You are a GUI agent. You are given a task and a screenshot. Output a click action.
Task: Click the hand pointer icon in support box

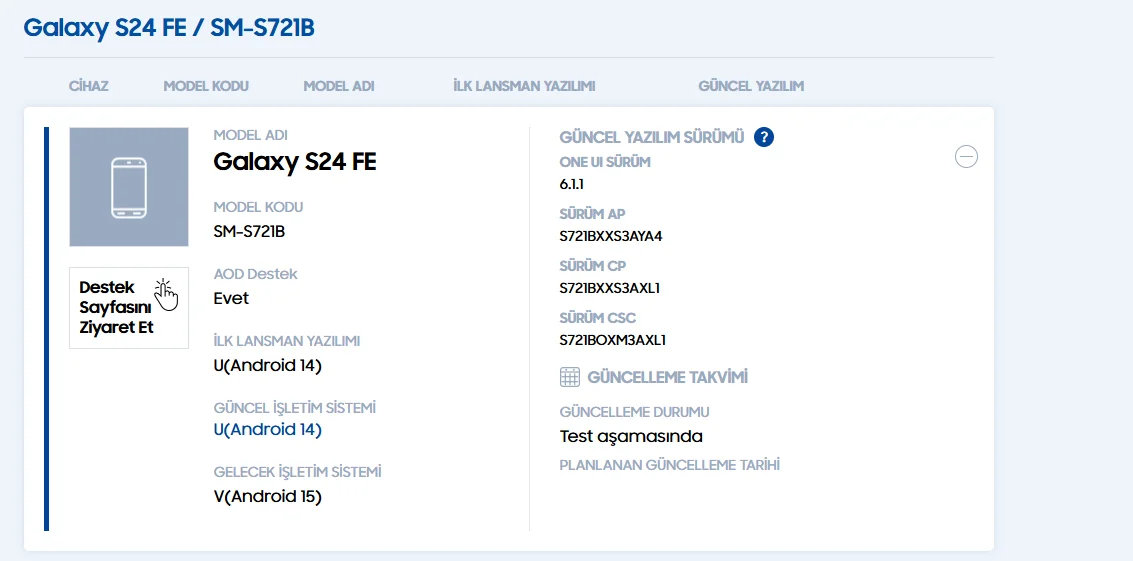click(166, 293)
